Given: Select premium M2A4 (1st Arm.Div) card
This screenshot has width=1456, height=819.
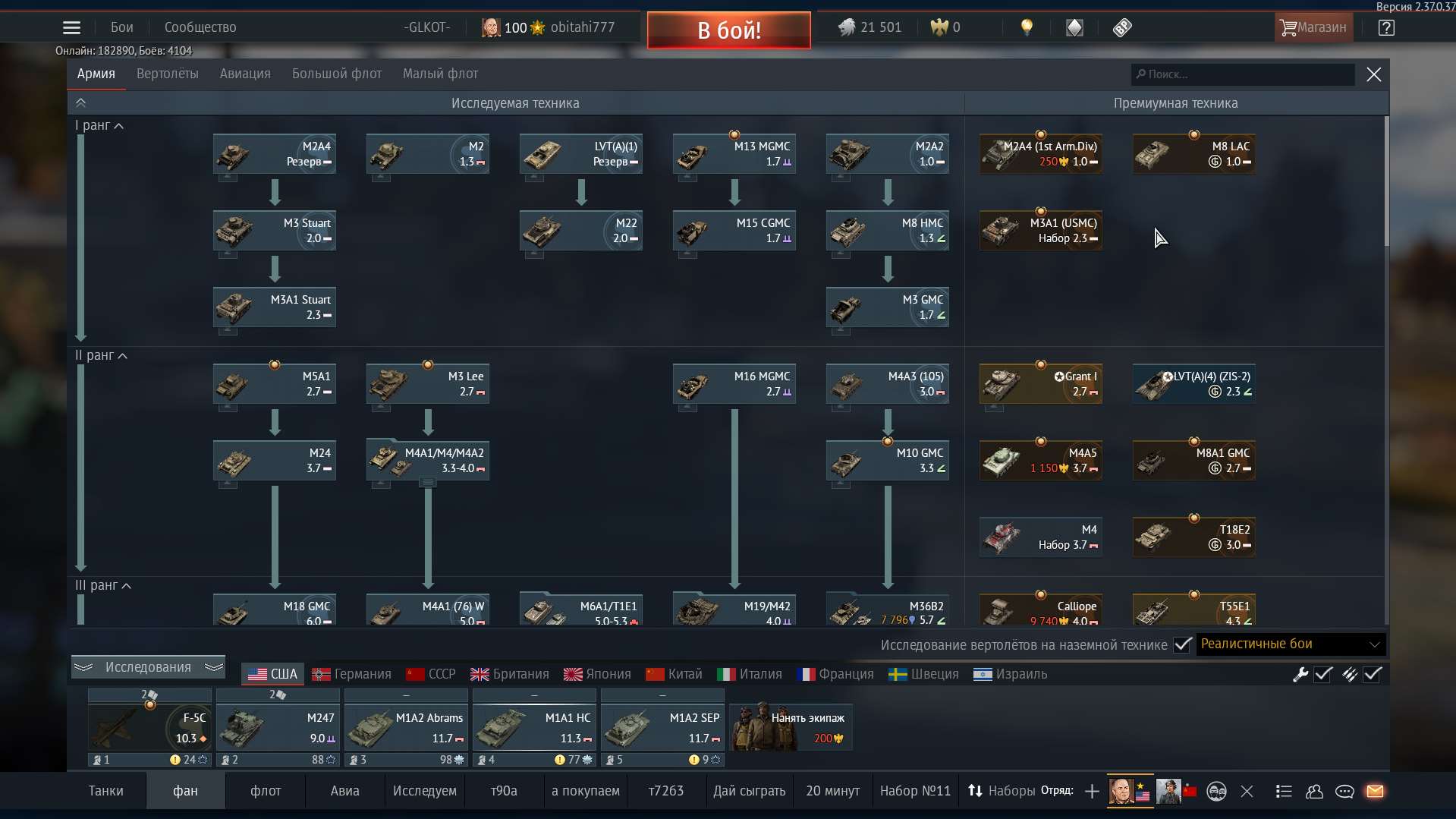Looking at the screenshot, I should point(1041,154).
